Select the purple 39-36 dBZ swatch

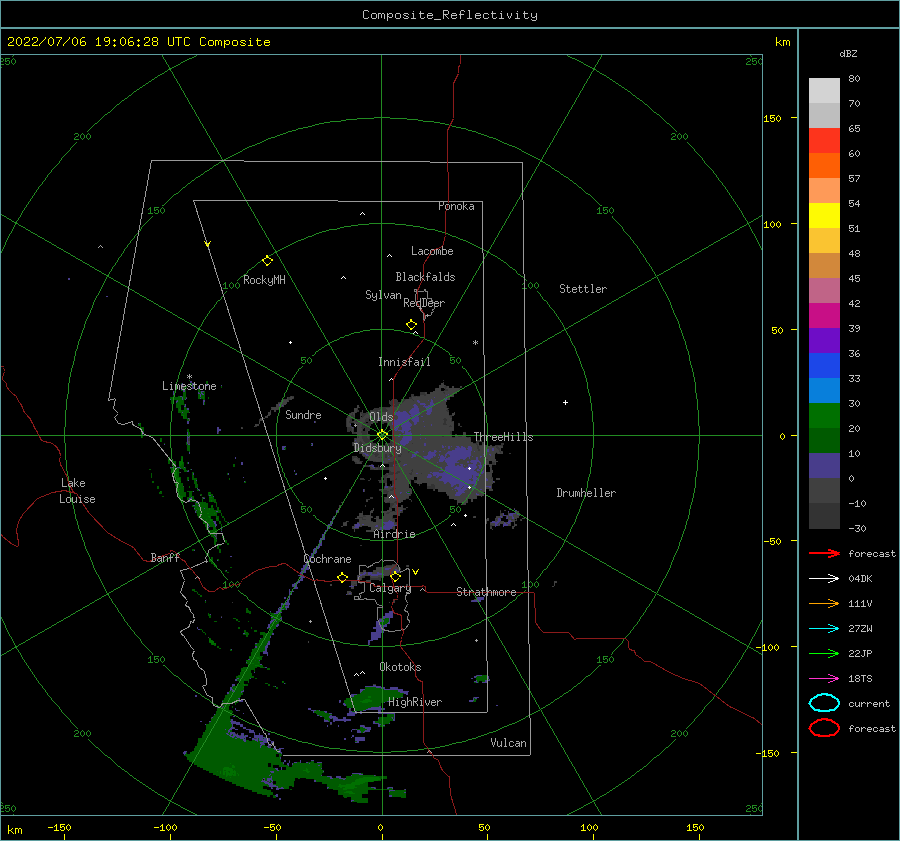(824, 341)
